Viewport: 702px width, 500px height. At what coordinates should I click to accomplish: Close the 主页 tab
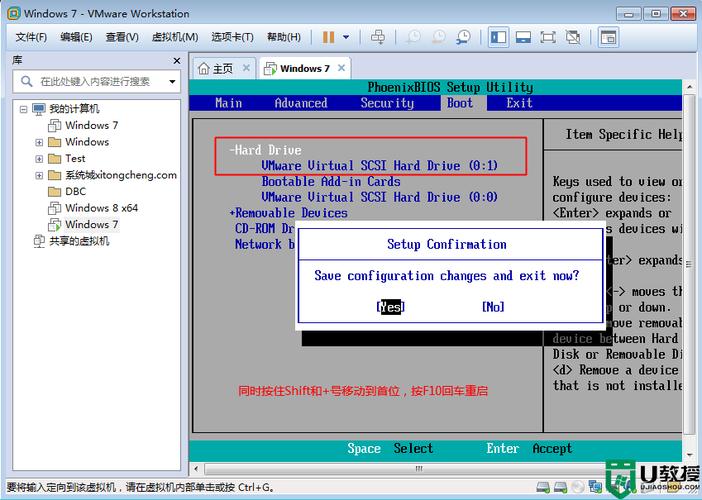click(x=246, y=68)
